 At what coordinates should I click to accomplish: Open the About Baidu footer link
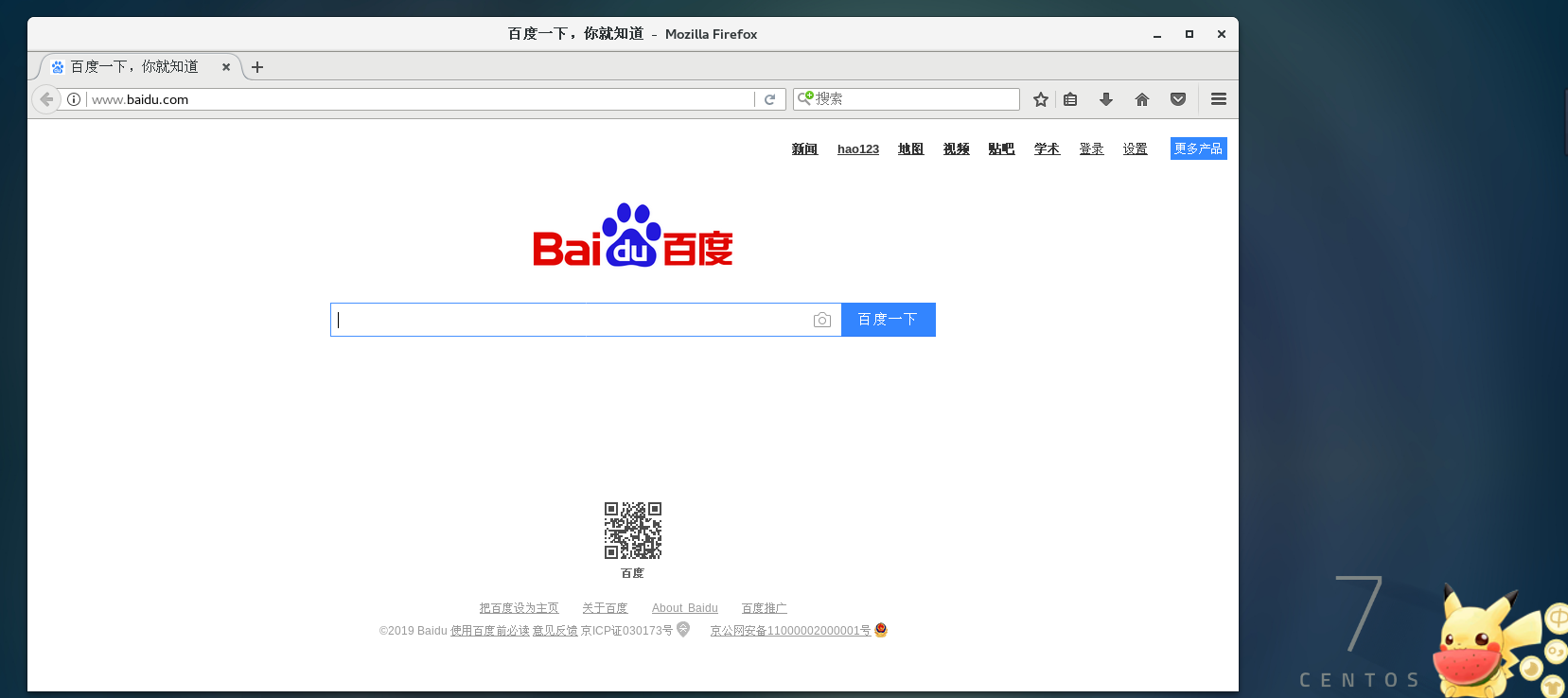tap(685, 608)
